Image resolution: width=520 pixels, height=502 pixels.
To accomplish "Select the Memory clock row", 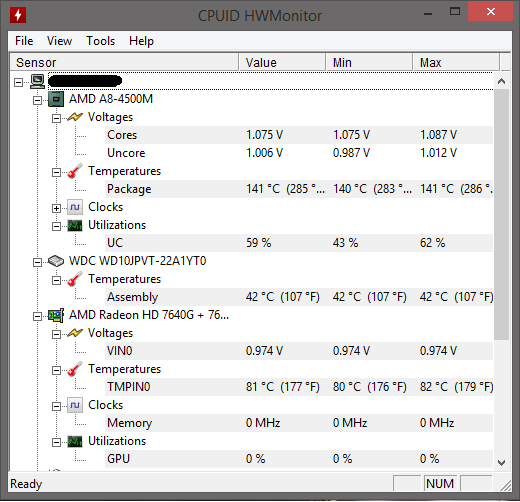I will pyautogui.click(x=299, y=423).
